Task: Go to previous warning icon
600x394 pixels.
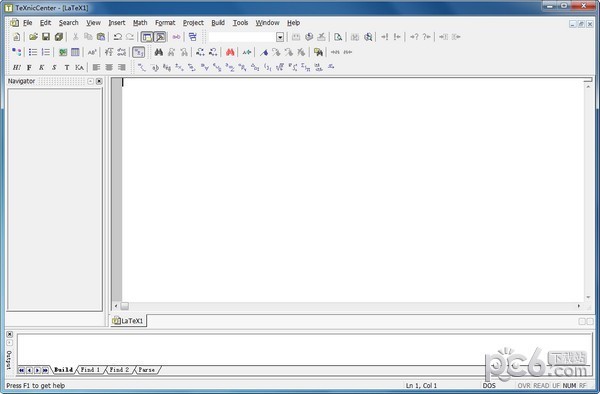Action: [x=427, y=37]
